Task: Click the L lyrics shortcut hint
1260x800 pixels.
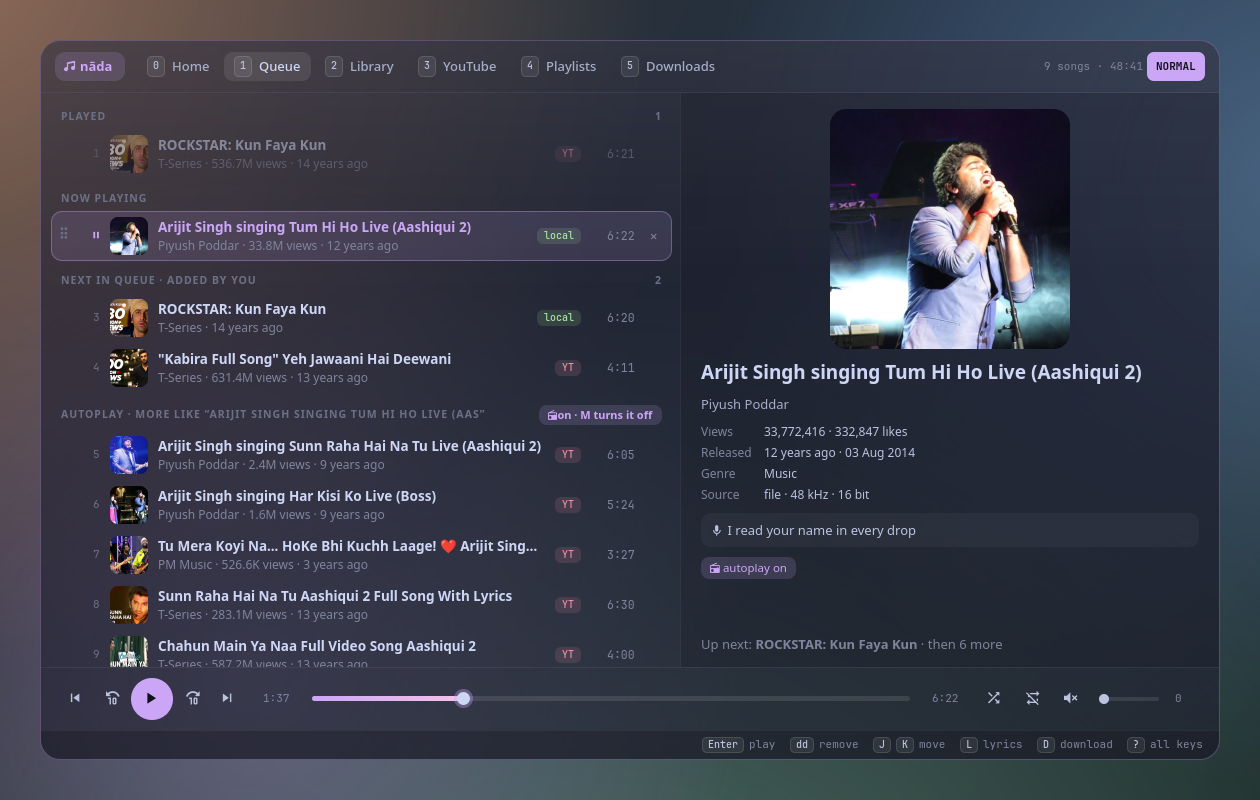Action: pyautogui.click(x=991, y=744)
